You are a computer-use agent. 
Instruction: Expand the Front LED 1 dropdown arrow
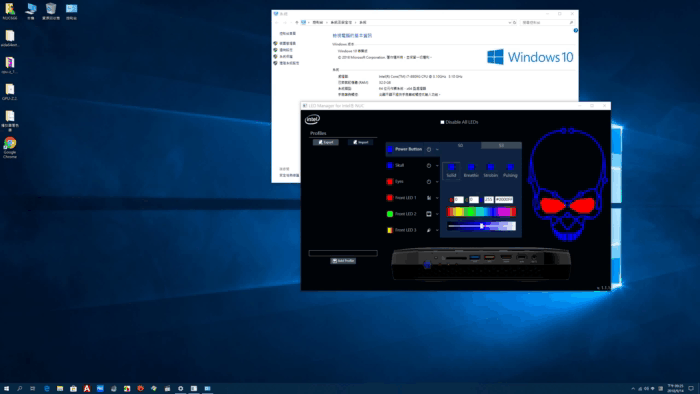(437, 198)
